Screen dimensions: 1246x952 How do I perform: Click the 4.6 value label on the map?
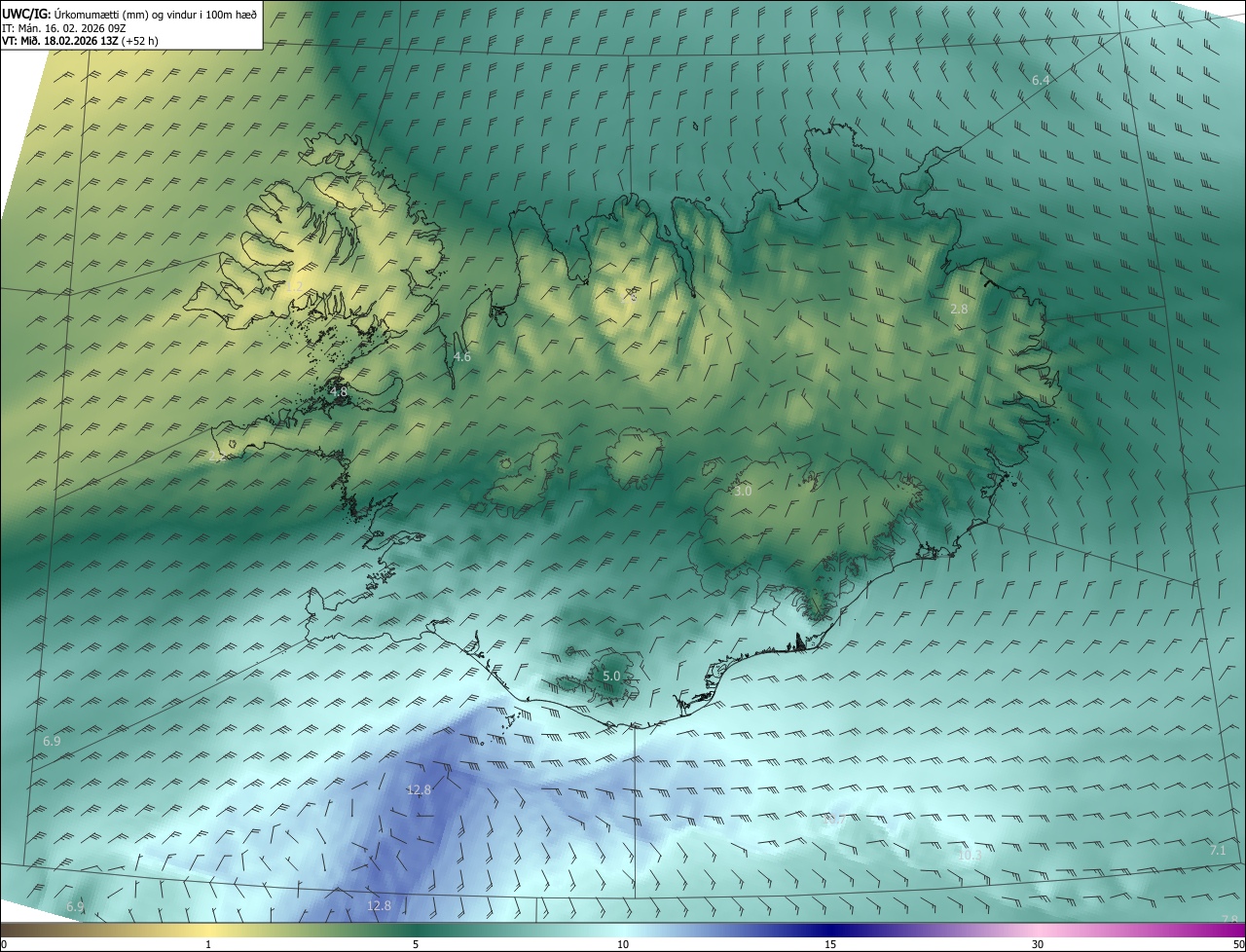[462, 357]
